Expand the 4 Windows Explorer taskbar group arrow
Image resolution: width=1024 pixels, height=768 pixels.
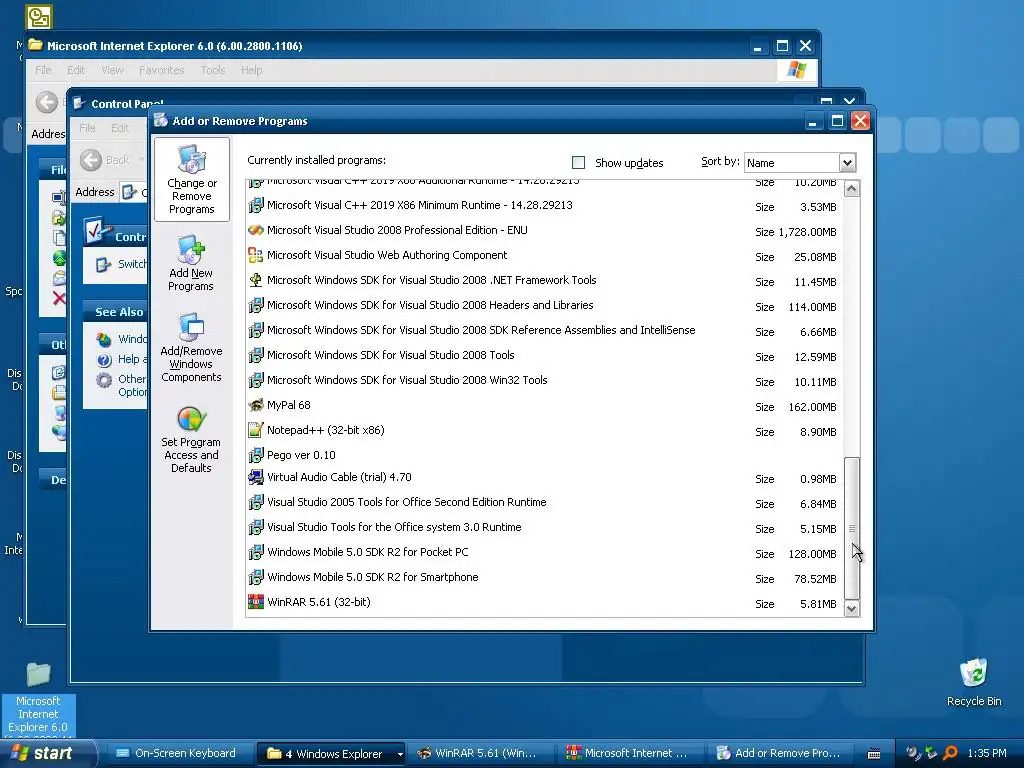[x=400, y=754]
